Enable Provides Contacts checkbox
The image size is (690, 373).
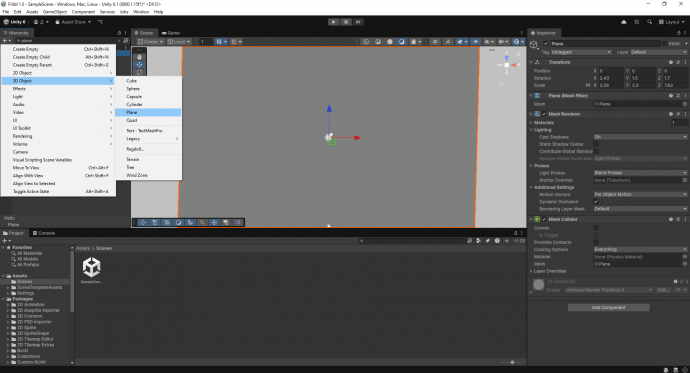[596, 242]
